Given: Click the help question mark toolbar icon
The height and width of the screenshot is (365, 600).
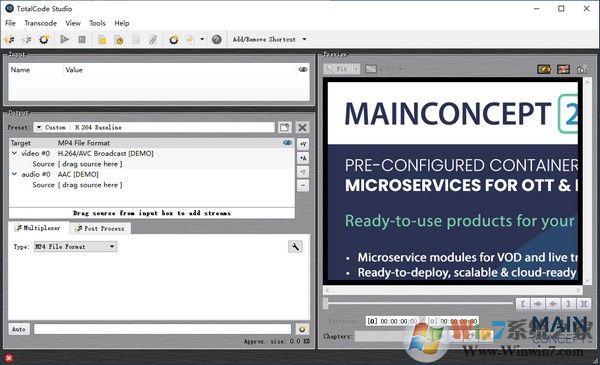Looking at the screenshot, I should point(217,39).
